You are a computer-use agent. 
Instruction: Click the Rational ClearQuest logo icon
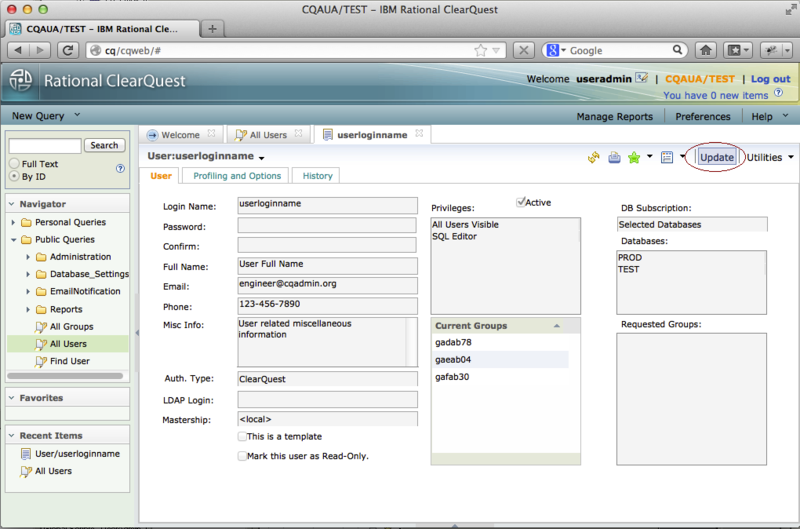(x=21, y=80)
